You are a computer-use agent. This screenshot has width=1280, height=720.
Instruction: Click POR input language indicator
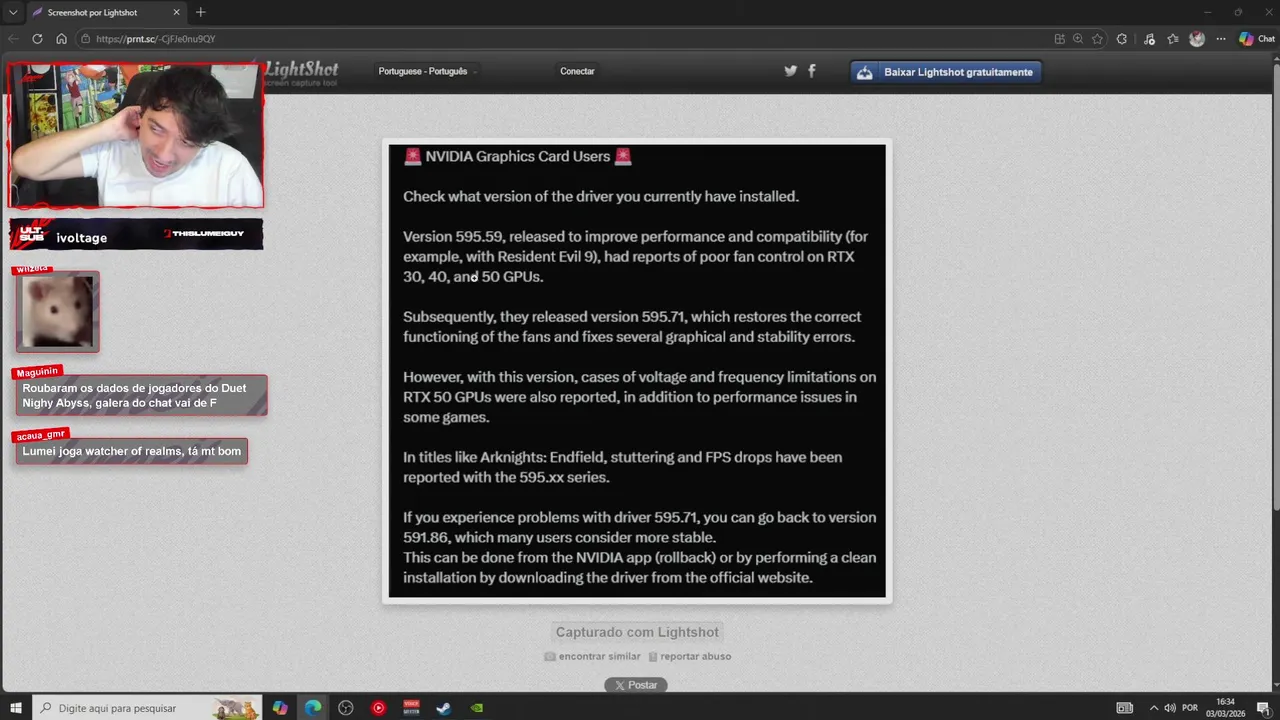coord(1190,708)
